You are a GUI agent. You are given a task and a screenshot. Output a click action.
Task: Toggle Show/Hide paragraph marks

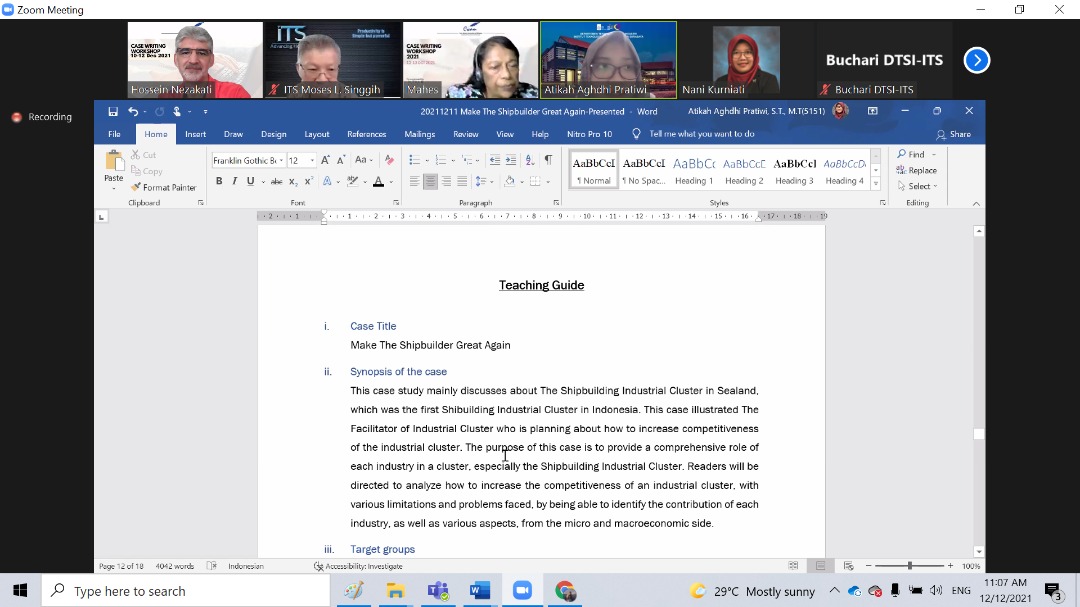point(548,160)
